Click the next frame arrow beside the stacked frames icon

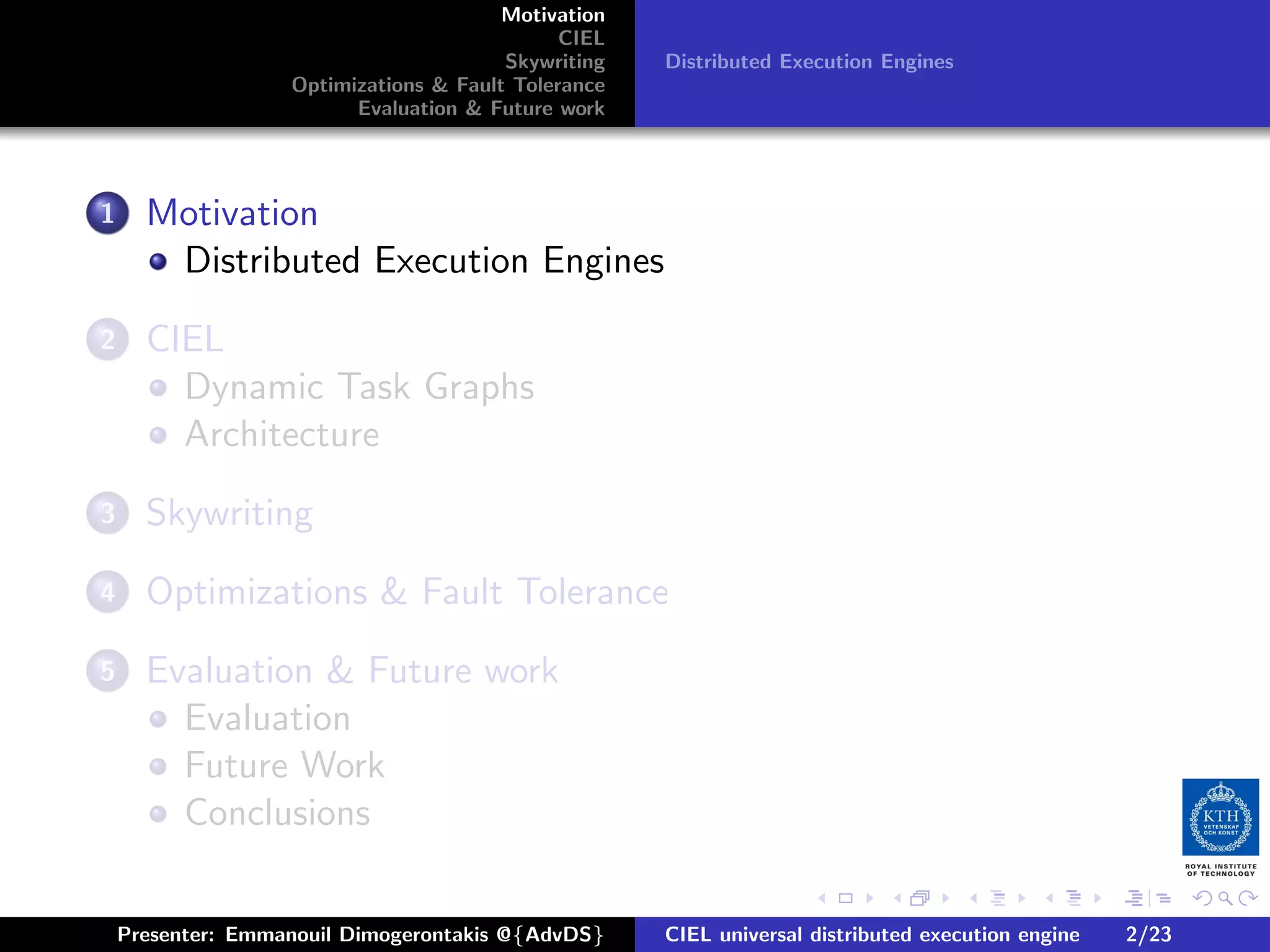click(946, 898)
